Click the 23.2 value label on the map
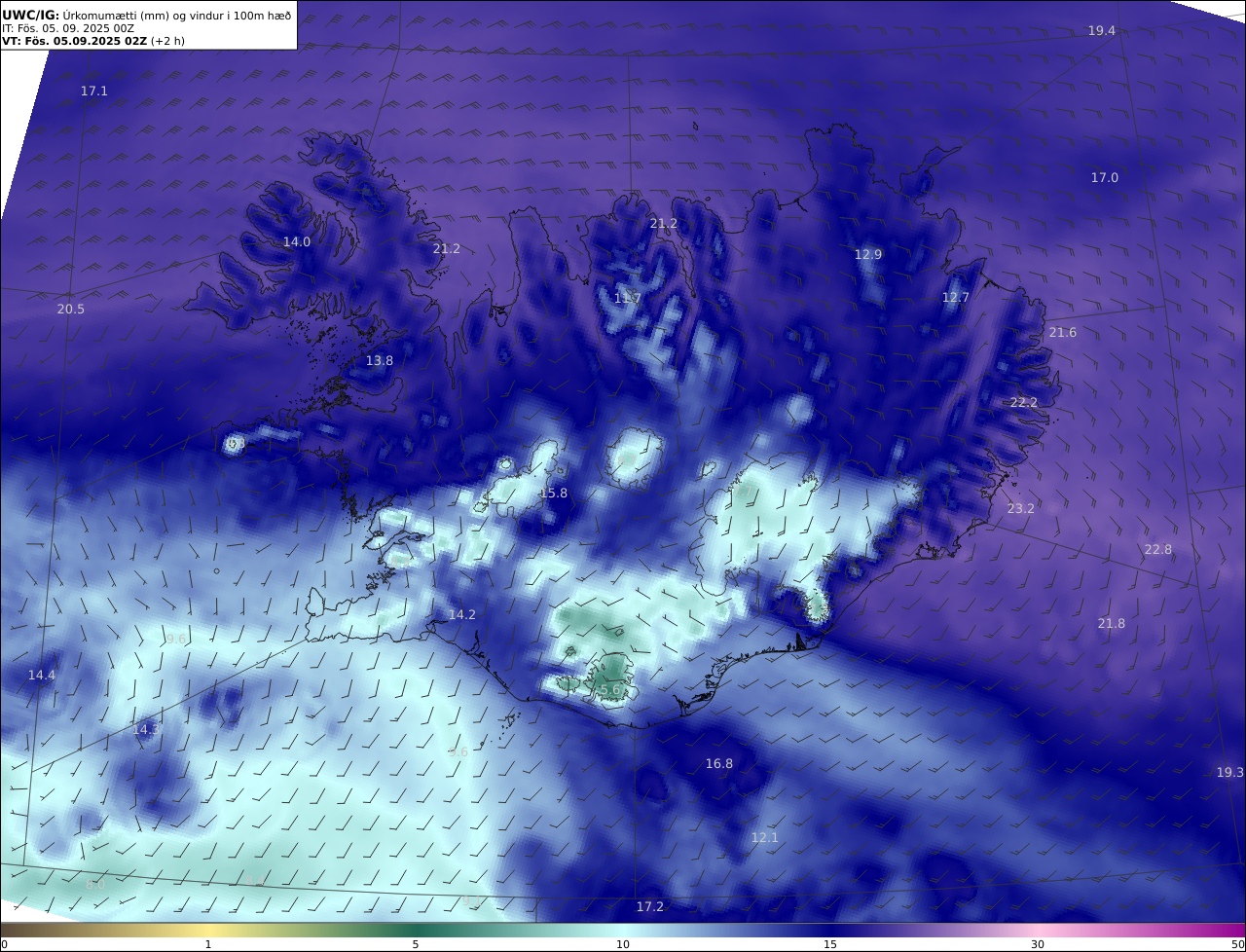This screenshot has height=952, width=1246. (x=1021, y=509)
